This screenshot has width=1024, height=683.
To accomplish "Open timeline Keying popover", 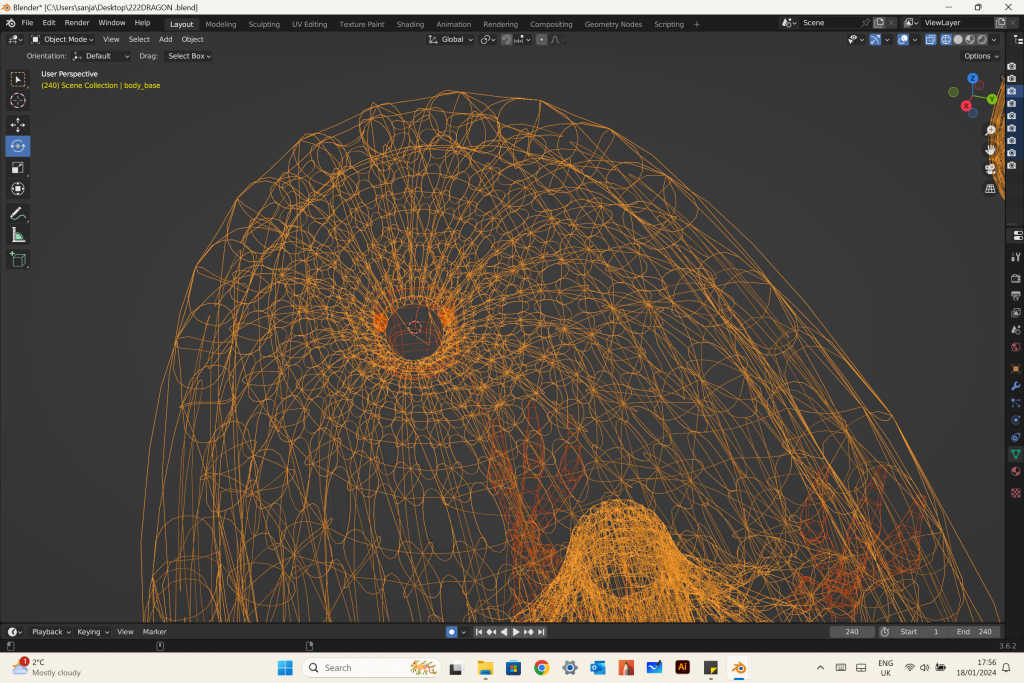I will point(92,632).
